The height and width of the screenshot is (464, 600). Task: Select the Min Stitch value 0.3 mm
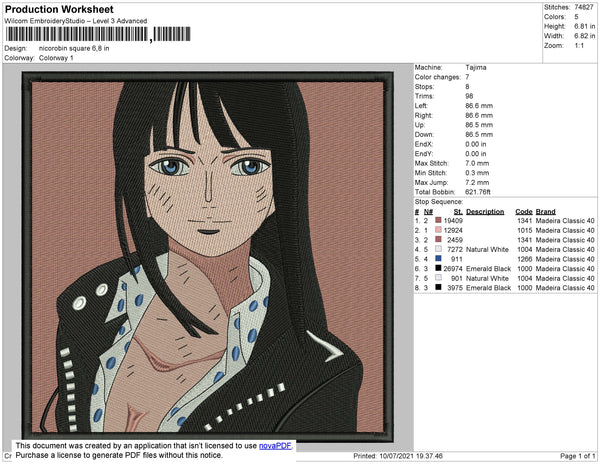pyautogui.click(x=477, y=173)
